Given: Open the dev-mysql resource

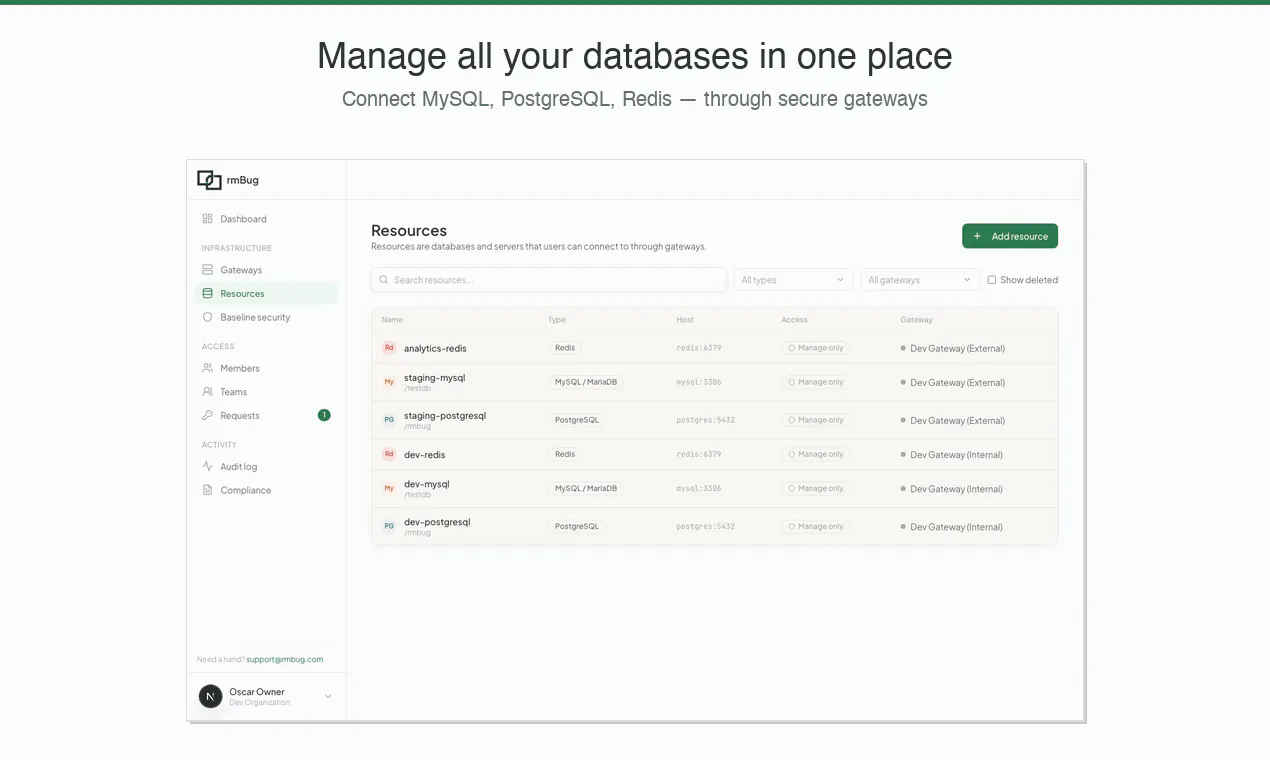Looking at the screenshot, I should [x=427, y=484].
